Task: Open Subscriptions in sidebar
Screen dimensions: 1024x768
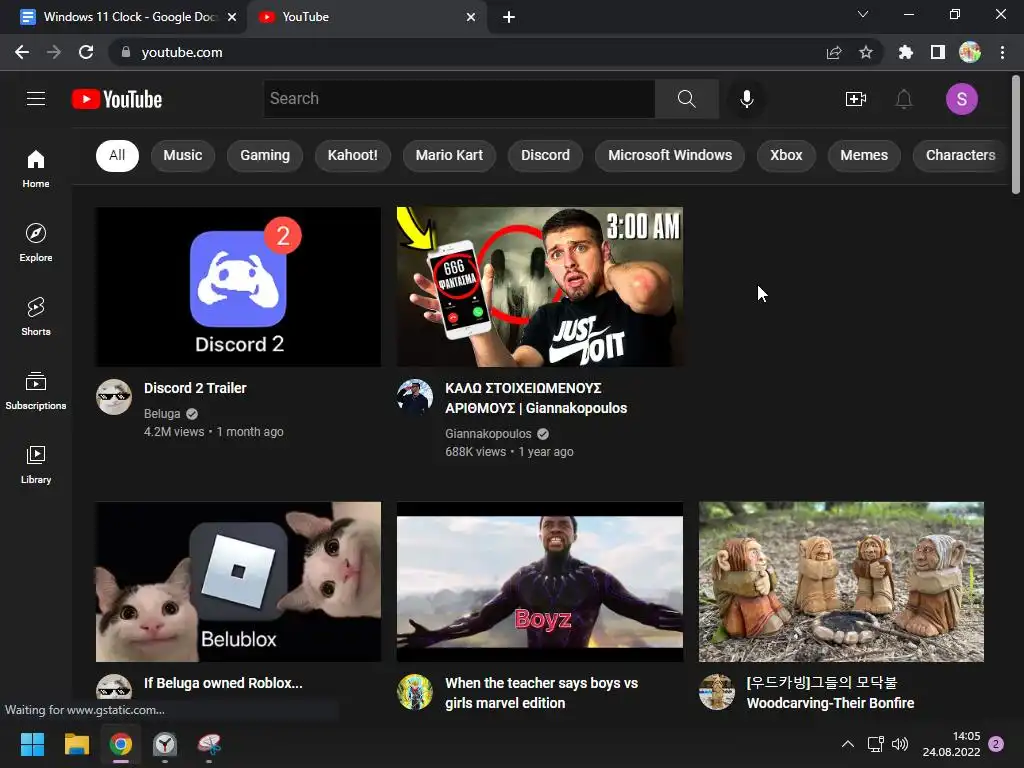Action: [x=36, y=391]
